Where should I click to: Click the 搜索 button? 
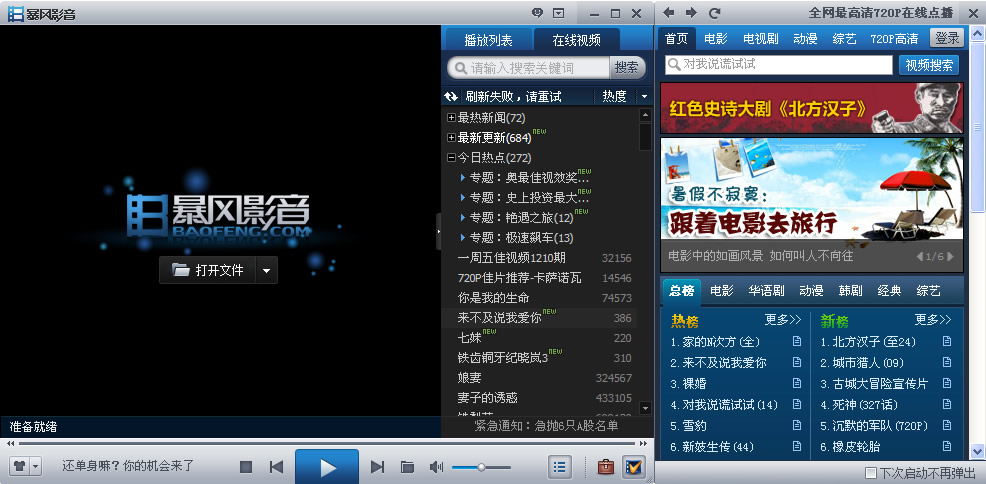pyautogui.click(x=626, y=67)
